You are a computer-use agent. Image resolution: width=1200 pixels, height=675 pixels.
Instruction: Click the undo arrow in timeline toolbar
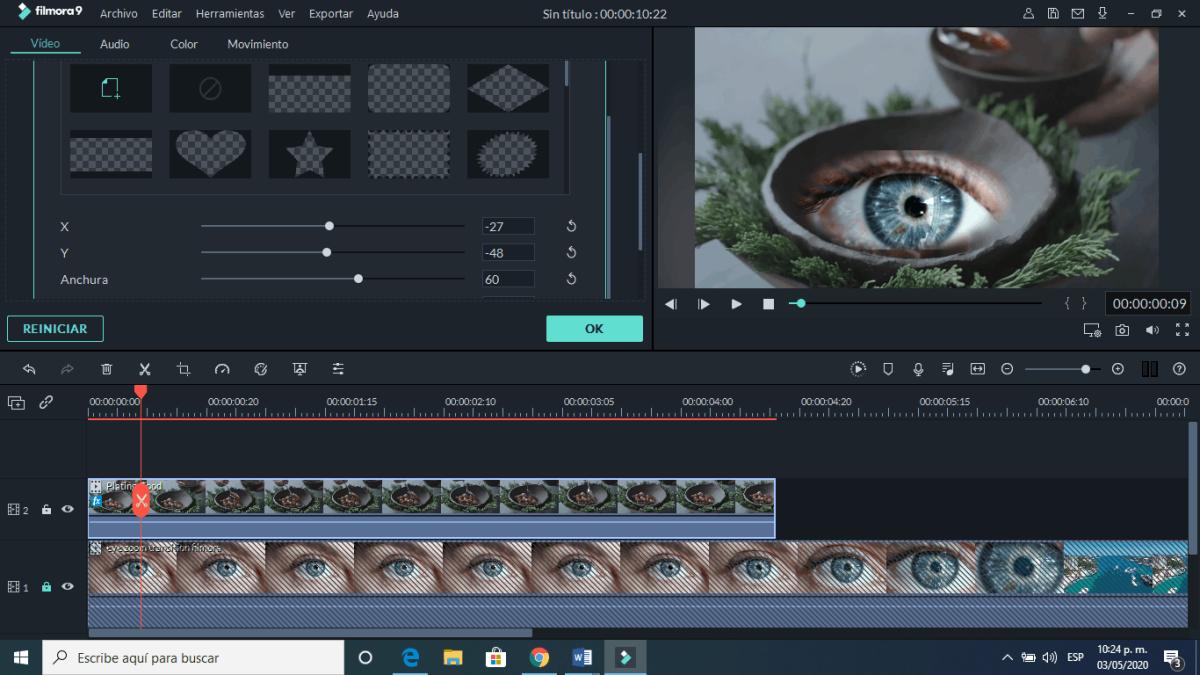coord(29,369)
